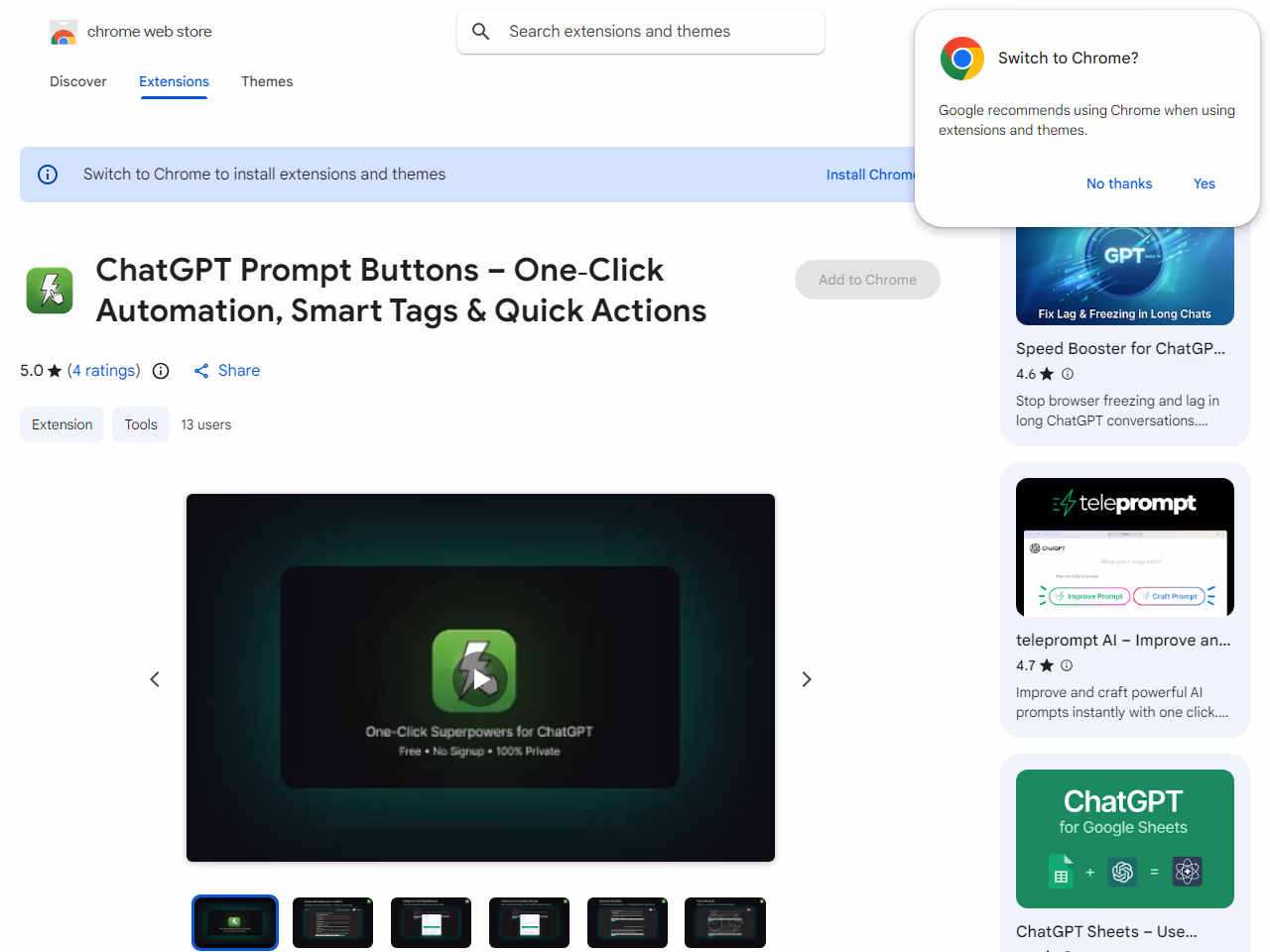Click the search magnifier icon
Viewport: 1270px width, 952px height.
tap(481, 32)
